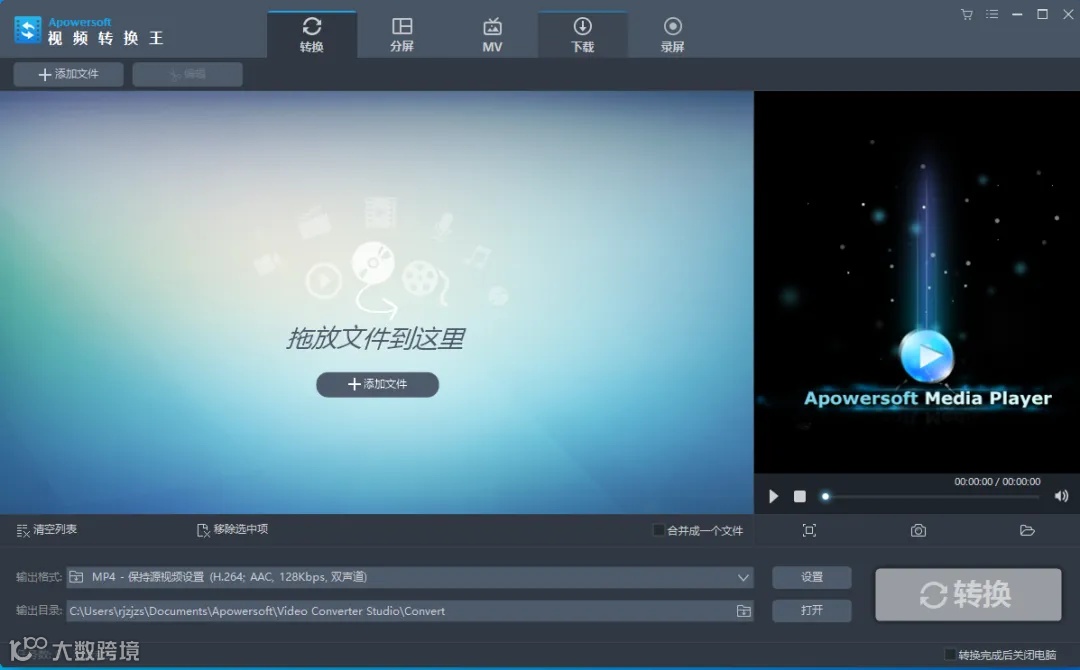Click playback time 00:00:00 / 00:00:00
Screen dimensions: 1080x670
click(997, 481)
